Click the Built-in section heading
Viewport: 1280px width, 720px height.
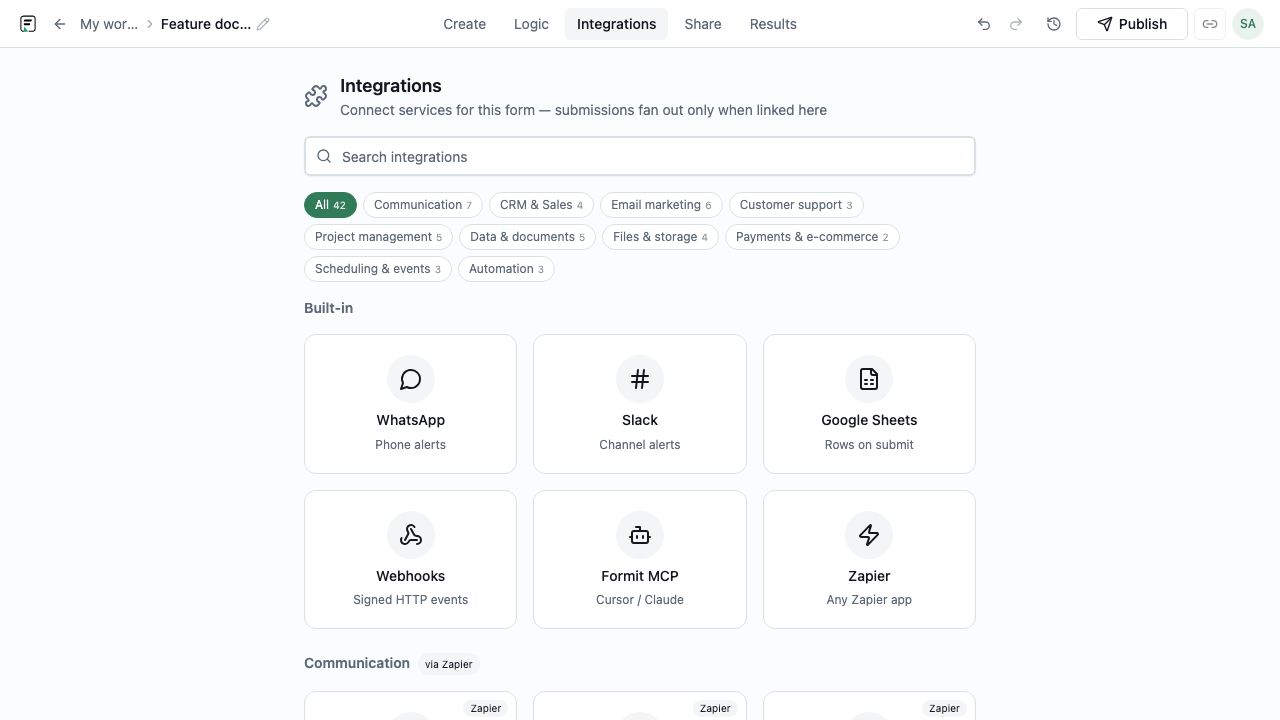[x=329, y=308]
